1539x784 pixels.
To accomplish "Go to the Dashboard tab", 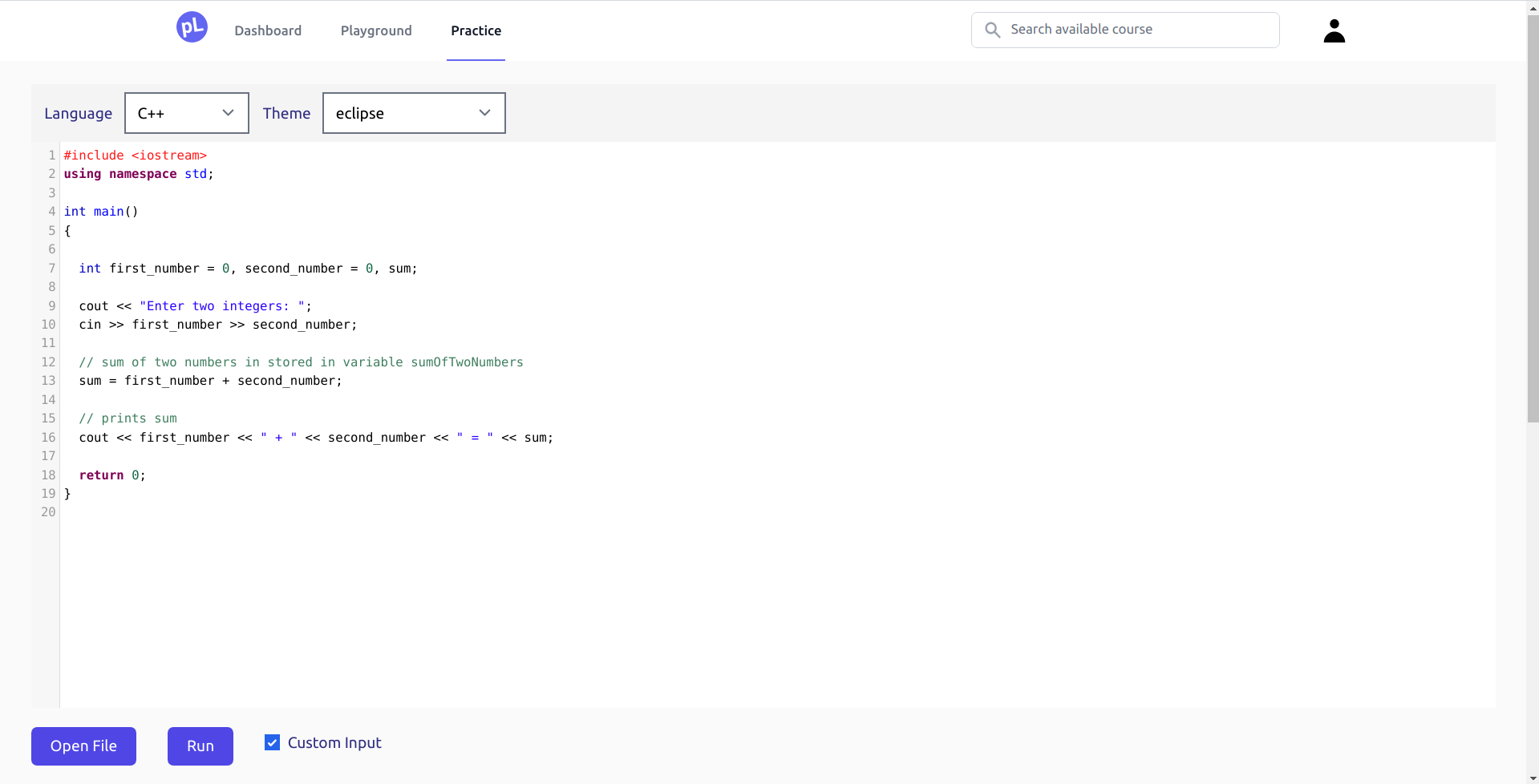I will (x=268, y=30).
